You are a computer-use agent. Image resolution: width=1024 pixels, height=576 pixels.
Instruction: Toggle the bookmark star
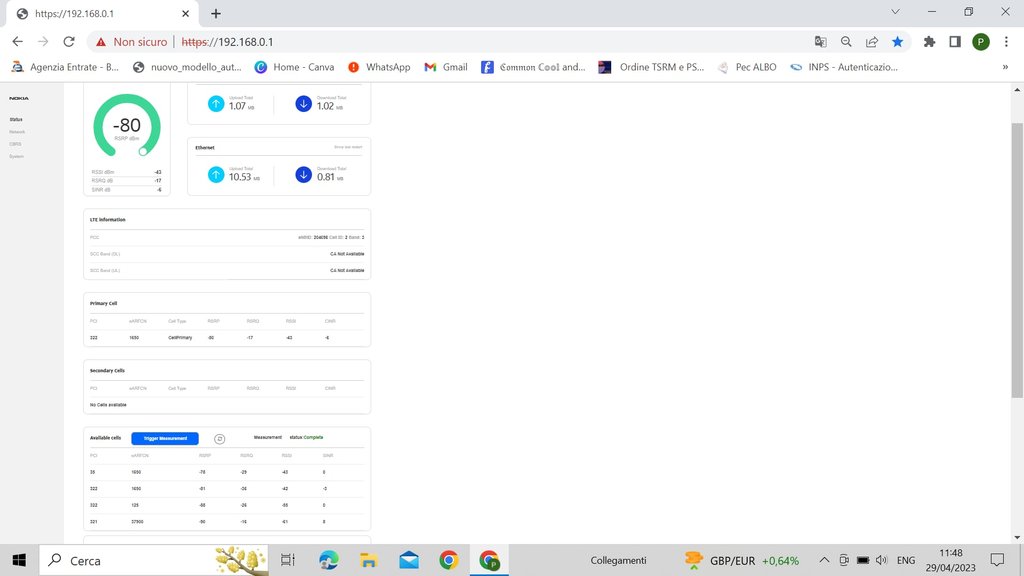[x=898, y=42]
